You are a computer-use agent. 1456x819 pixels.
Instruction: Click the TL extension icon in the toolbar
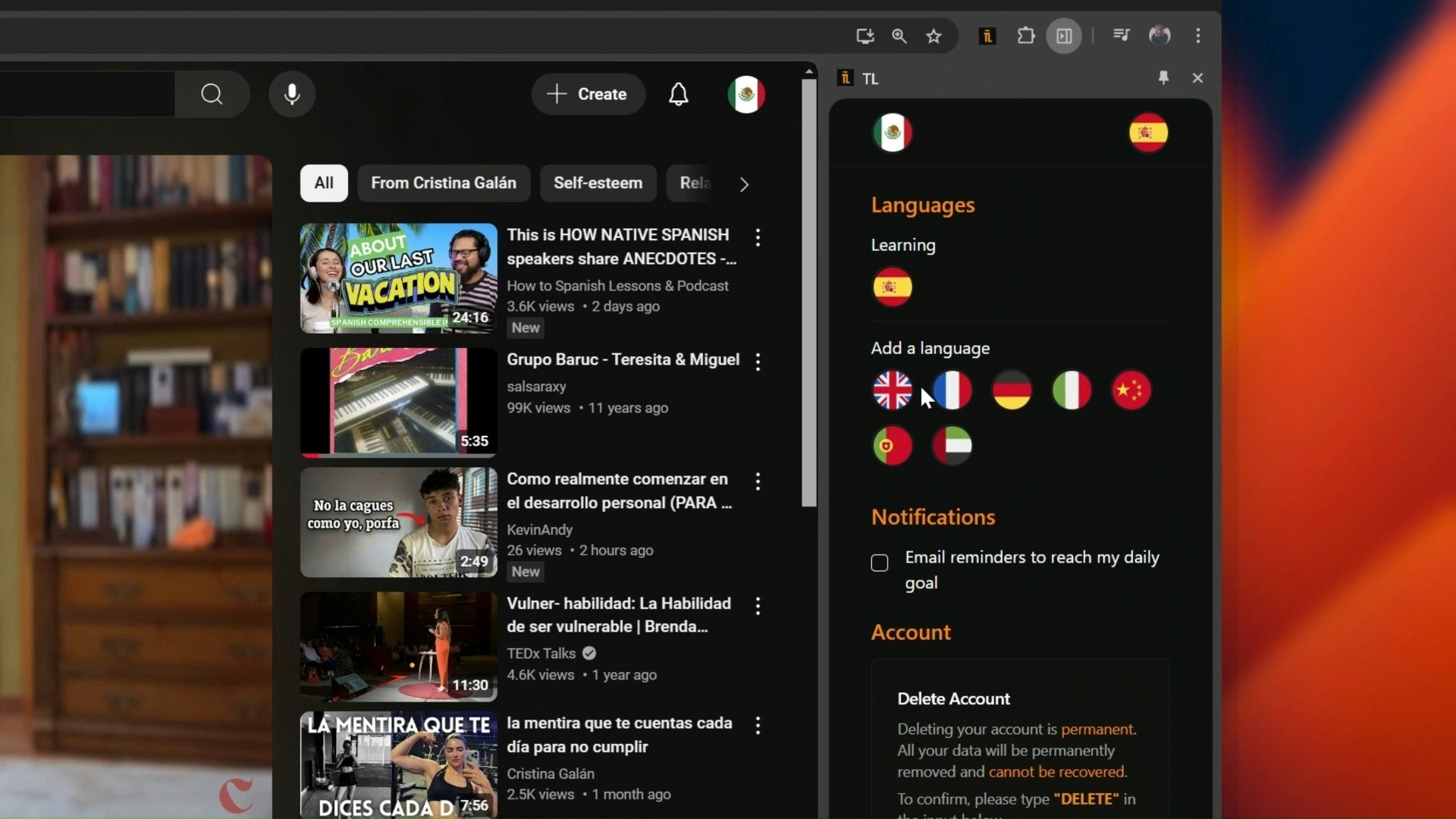987,36
